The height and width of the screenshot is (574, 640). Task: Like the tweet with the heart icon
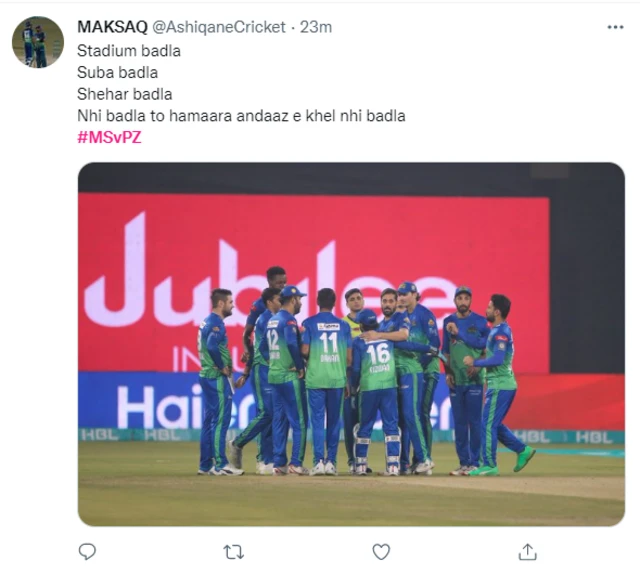tap(381, 552)
